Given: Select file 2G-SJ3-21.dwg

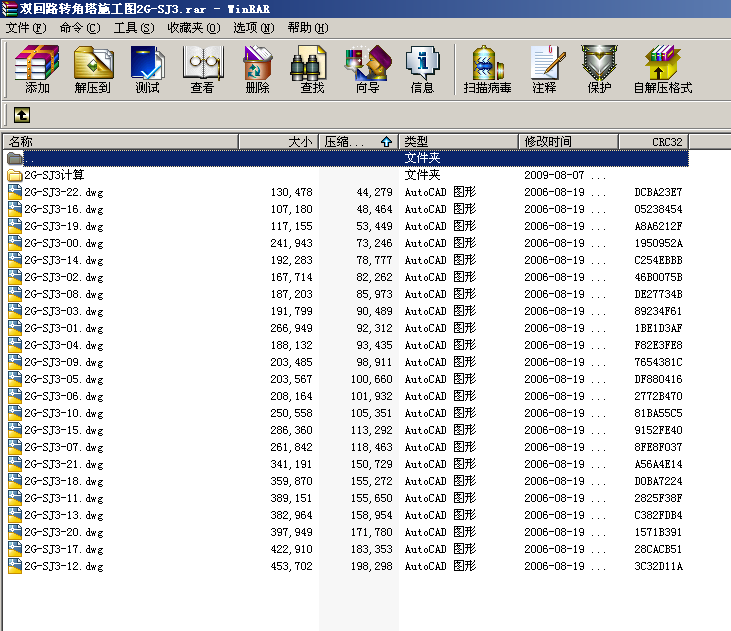Looking at the screenshot, I should [347, 465].
